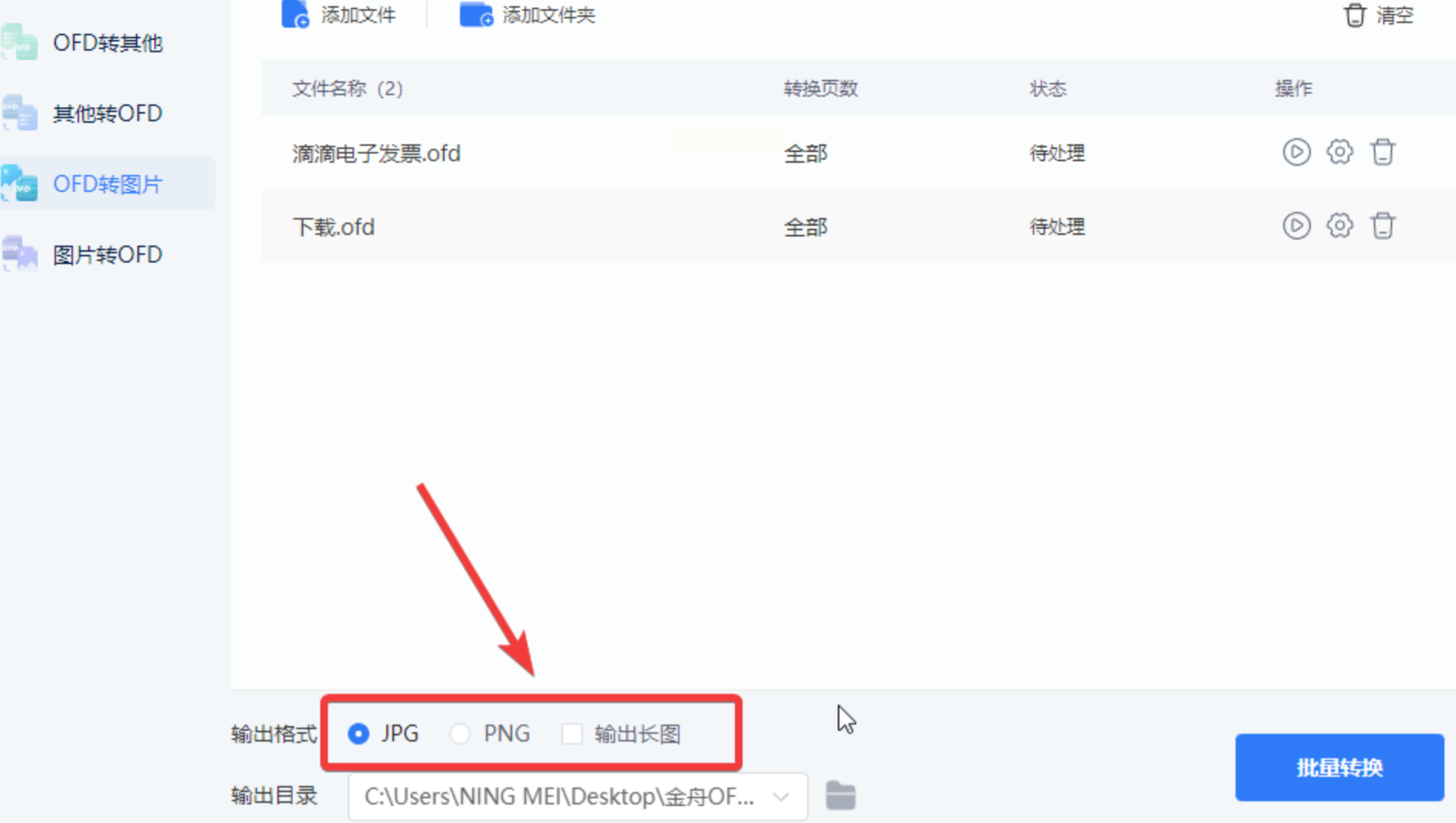
Task: Delete 下载.ofd from the list
Action: (x=1383, y=226)
